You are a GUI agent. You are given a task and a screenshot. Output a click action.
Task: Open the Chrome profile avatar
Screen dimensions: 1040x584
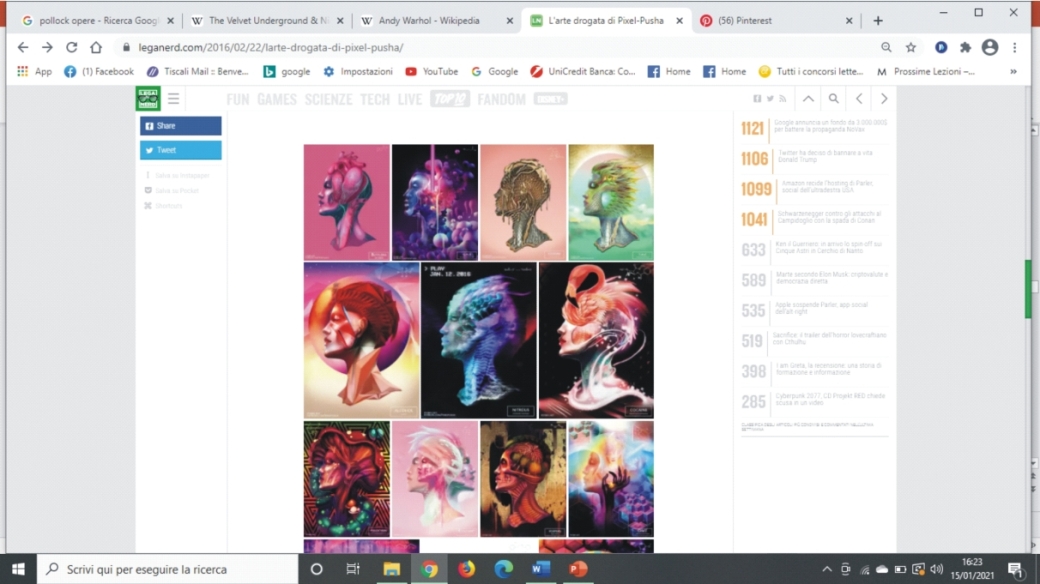point(990,47)
